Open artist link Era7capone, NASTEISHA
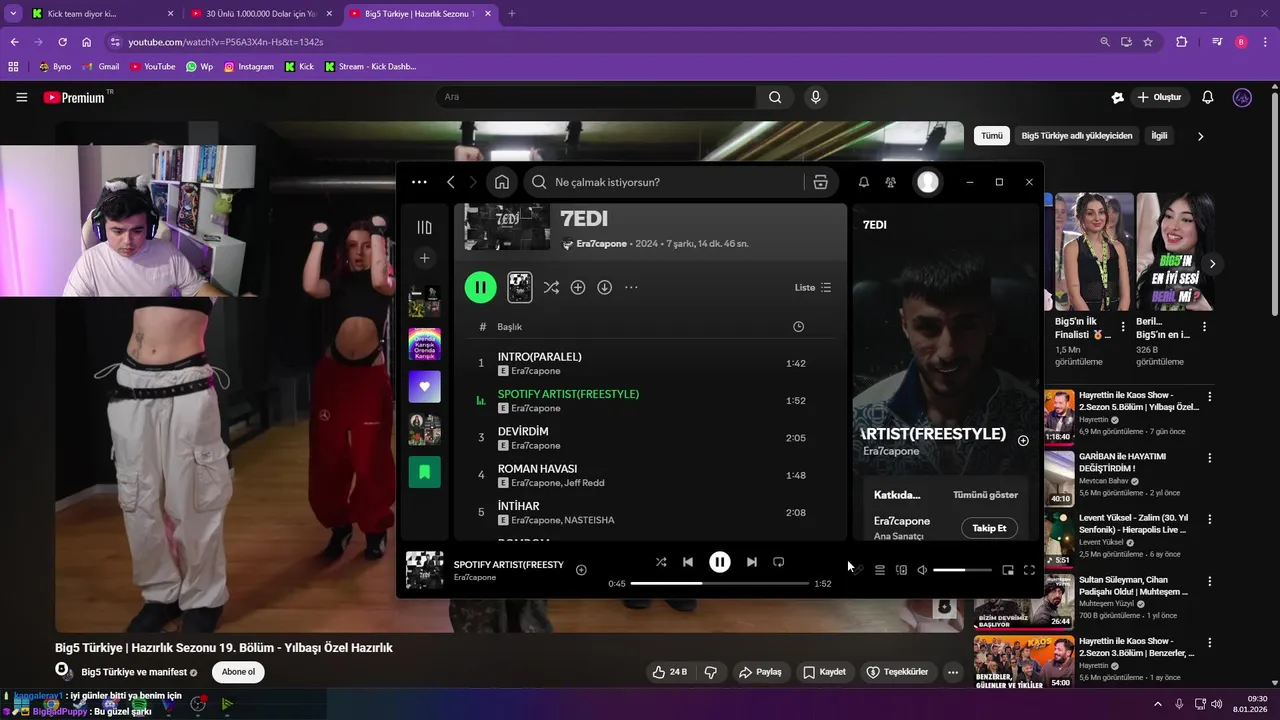 (562, 520)
